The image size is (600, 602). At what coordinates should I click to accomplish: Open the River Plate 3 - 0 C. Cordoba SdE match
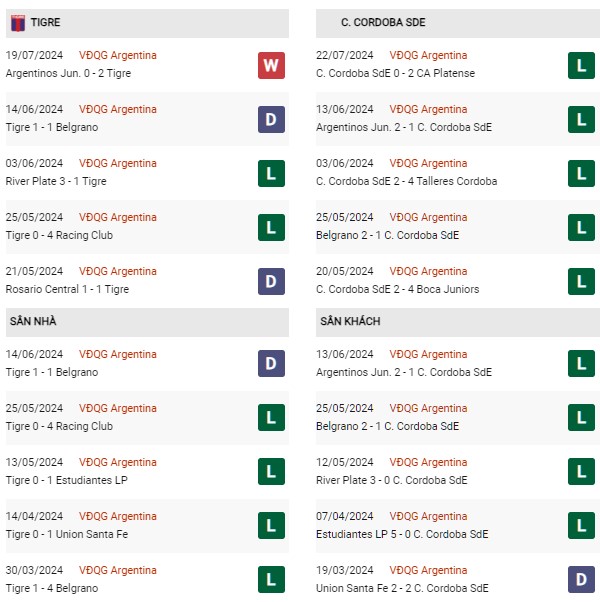pyautogui.click(x=392, y=480)
